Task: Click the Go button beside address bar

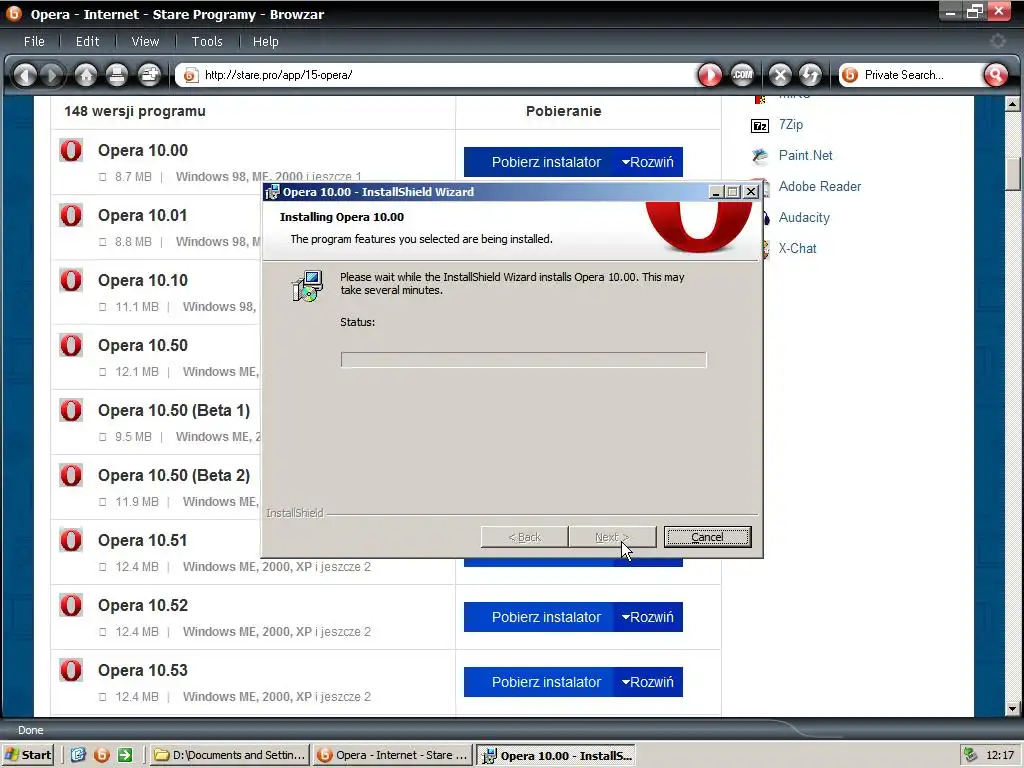Action: pyautogui.click(x=710, y=75)
